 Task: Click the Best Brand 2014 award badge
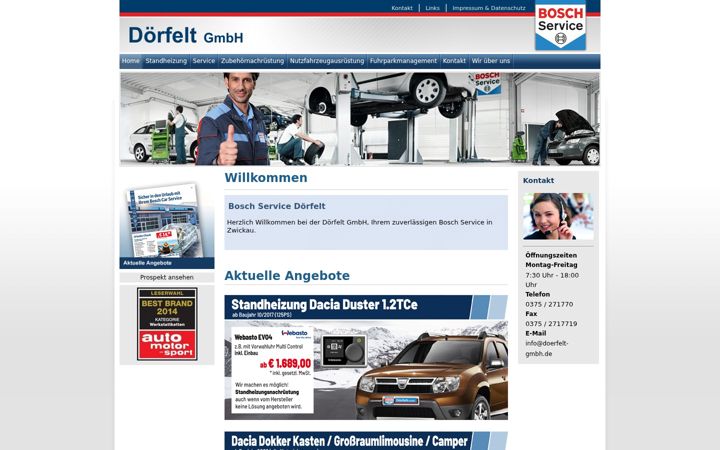click(167, 324)
